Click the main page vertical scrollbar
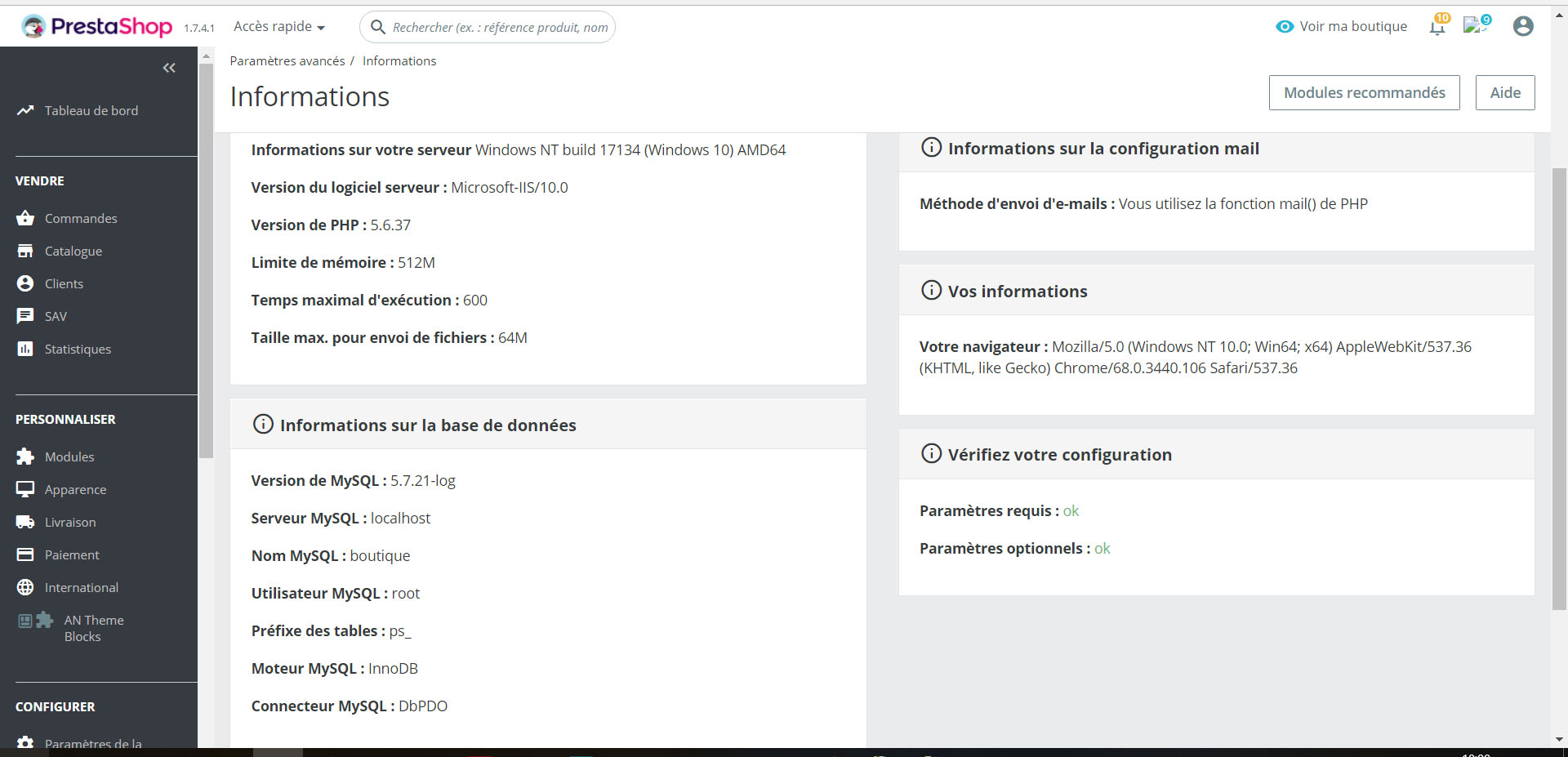 (x=1559, y=388)
